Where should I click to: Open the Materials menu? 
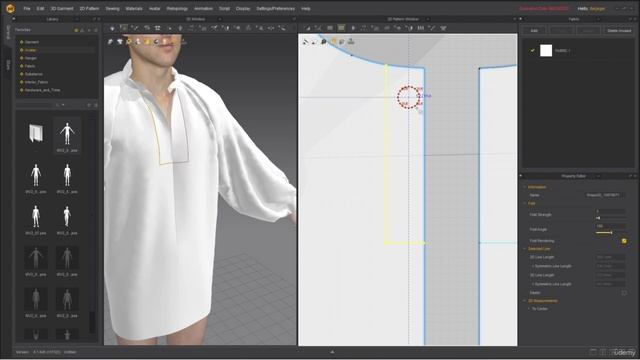tap(134, 9)
